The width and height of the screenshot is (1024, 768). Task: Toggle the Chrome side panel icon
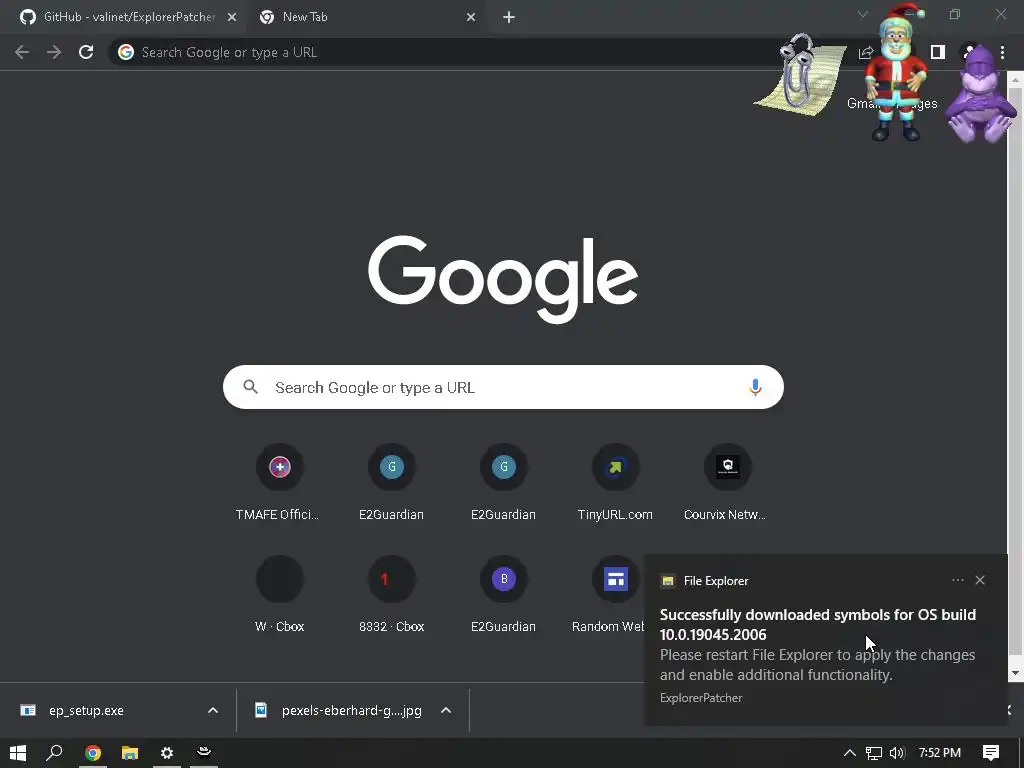click(938, 52)
